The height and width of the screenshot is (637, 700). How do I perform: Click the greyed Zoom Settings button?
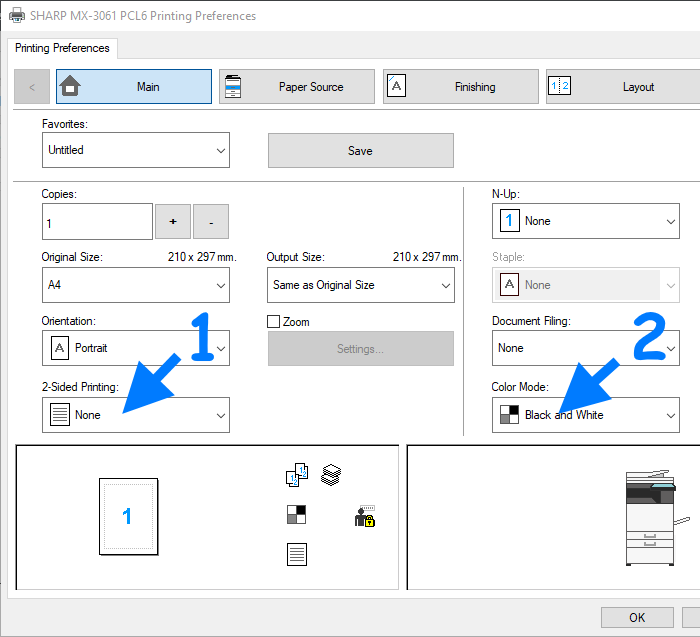tap(361, 349)
